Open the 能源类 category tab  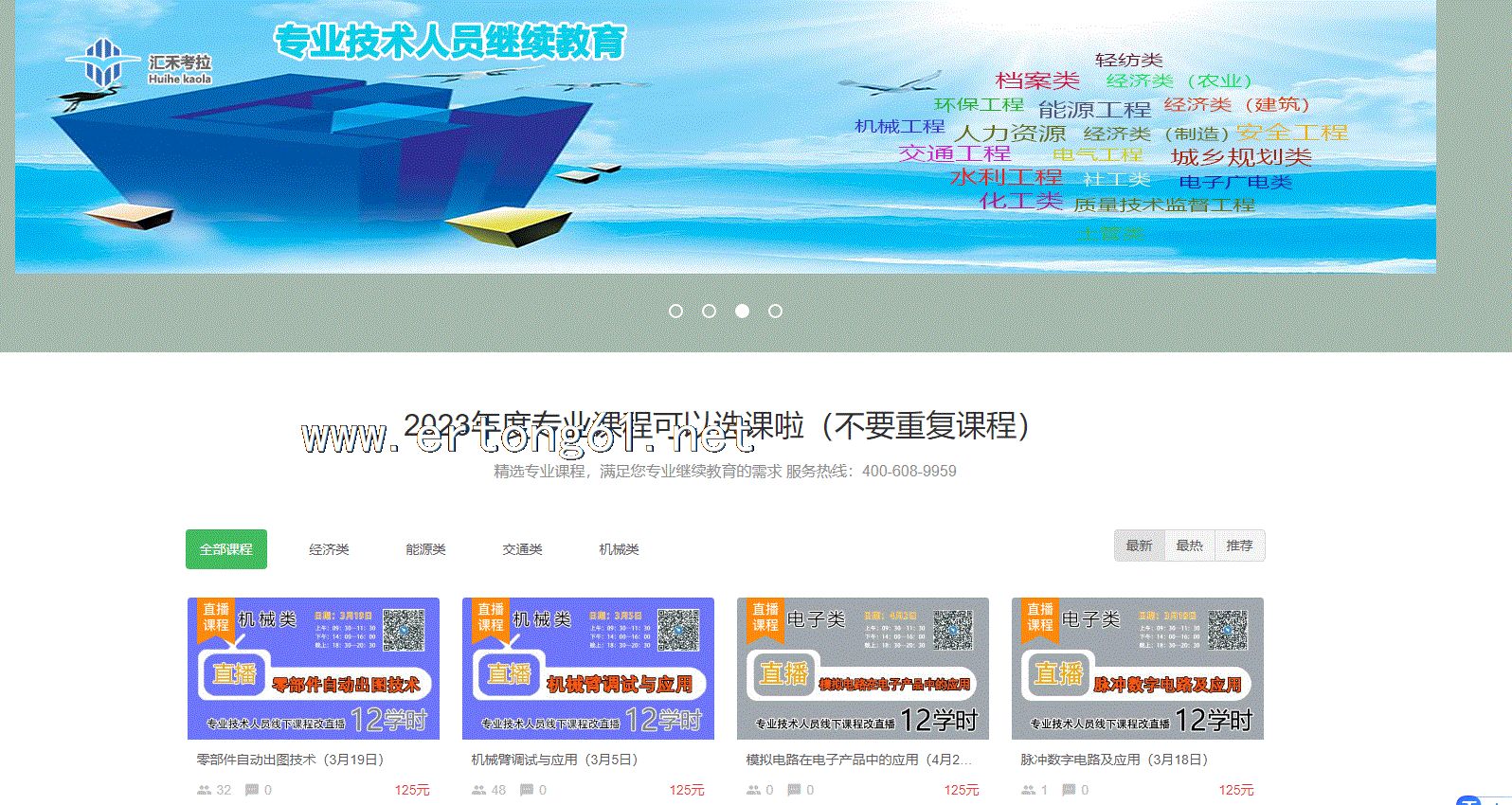(x=425, y=549)
